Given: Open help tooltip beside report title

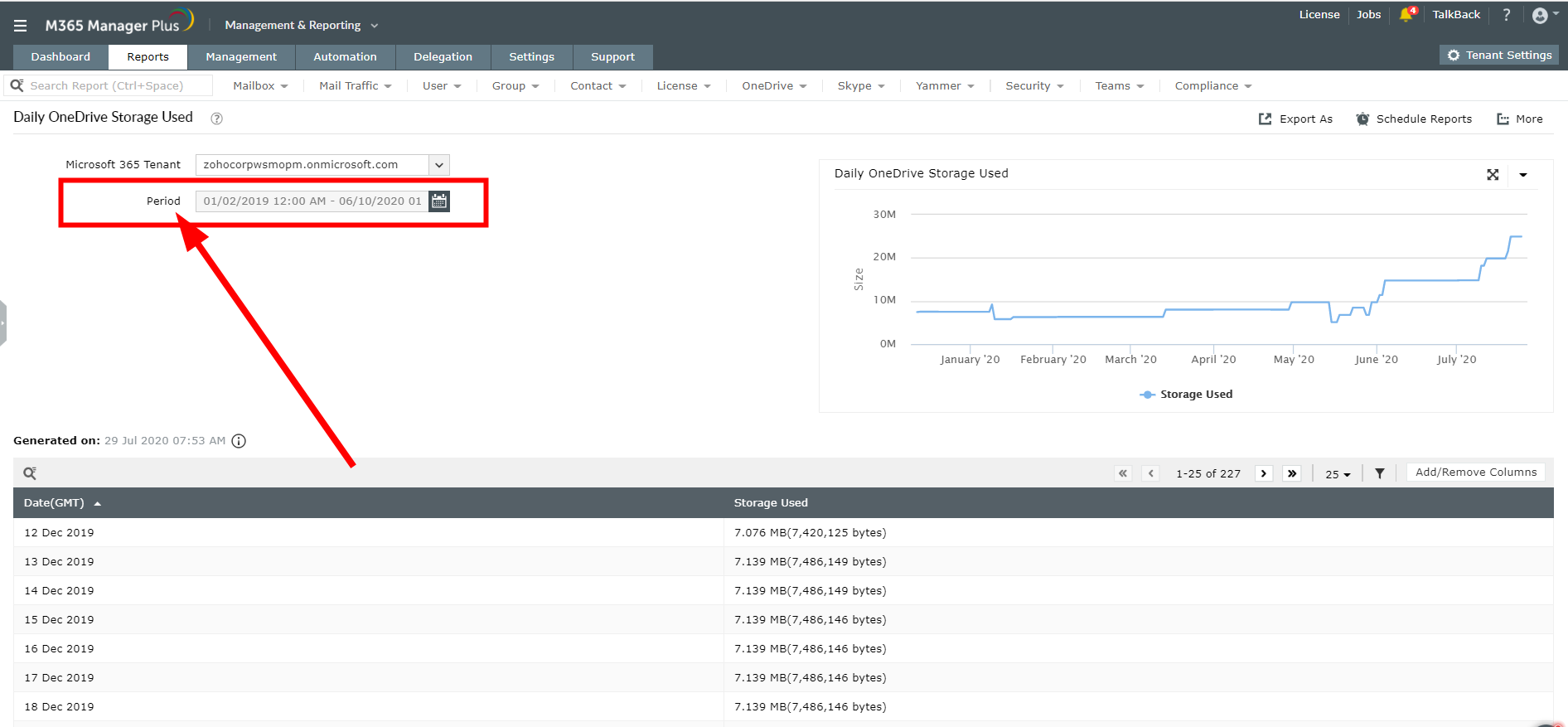Looking at the screenshot, I should click(x=216, y=119).
